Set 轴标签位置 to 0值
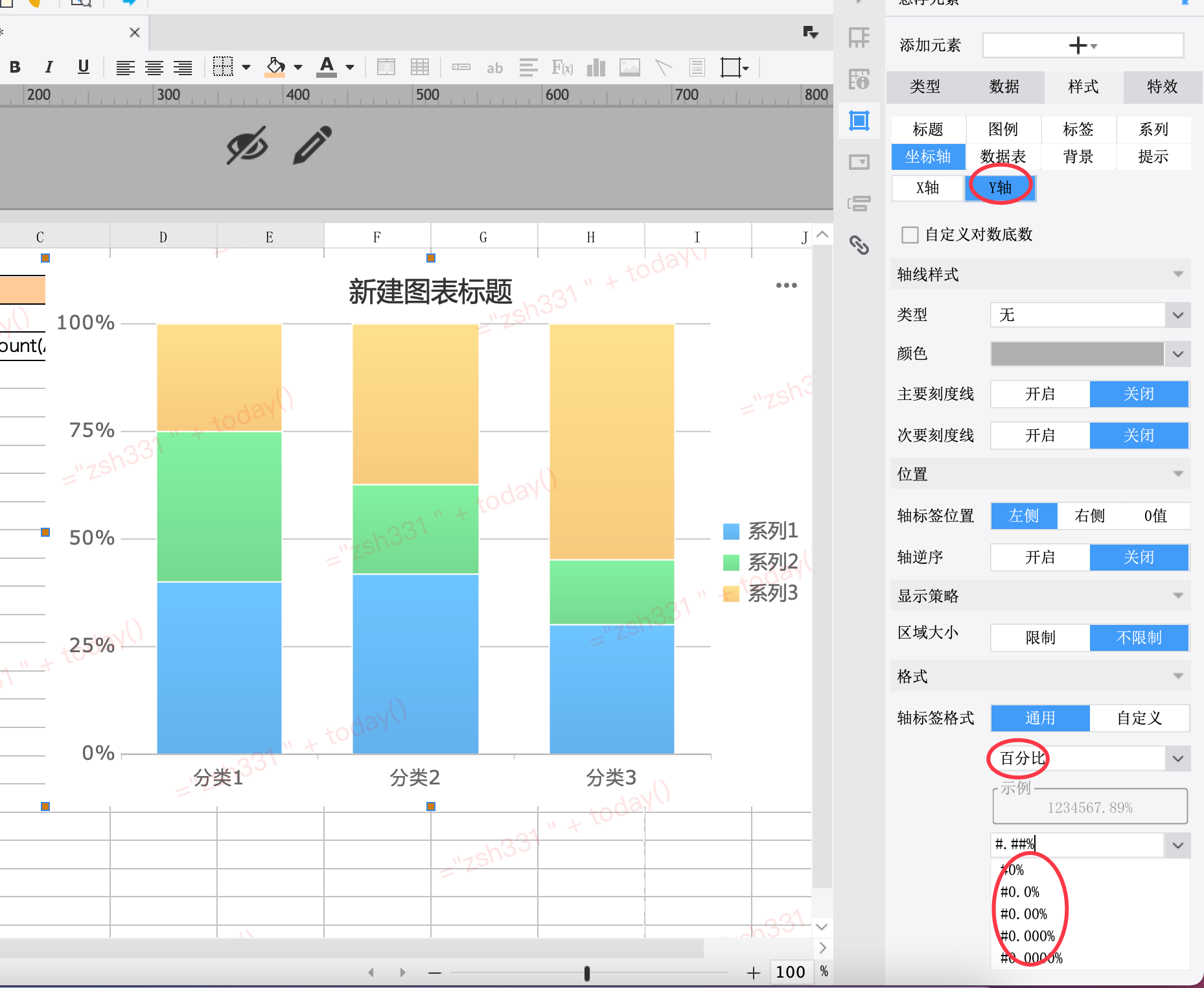Viewport: 1204px width, 988px height. (1155, 516)
